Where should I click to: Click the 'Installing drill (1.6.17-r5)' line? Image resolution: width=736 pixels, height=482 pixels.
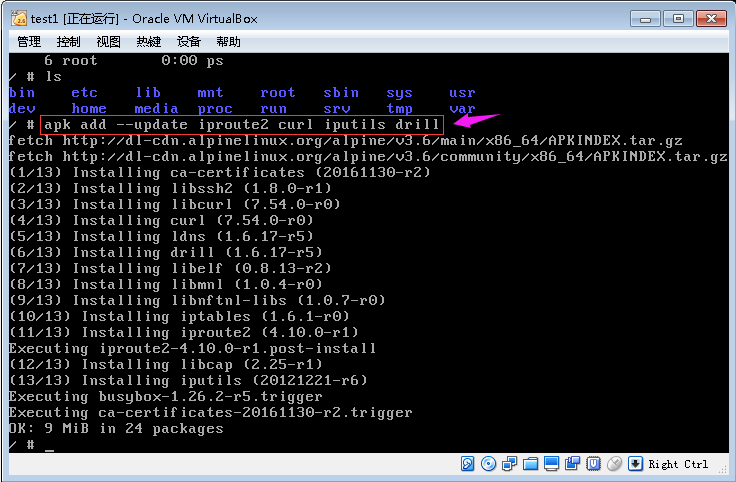coord(166,252)
